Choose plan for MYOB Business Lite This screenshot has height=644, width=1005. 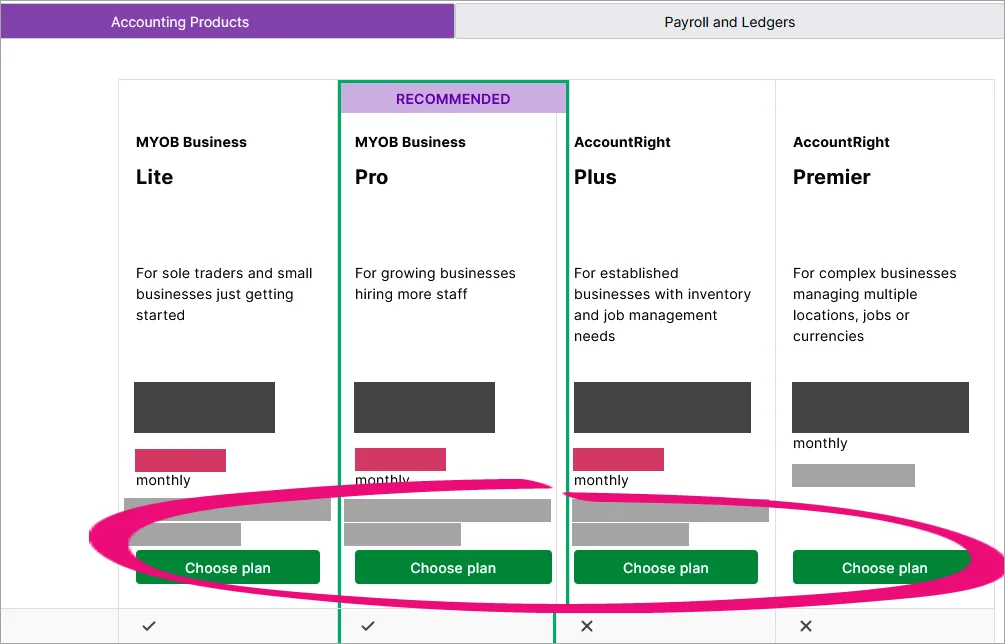228,567
